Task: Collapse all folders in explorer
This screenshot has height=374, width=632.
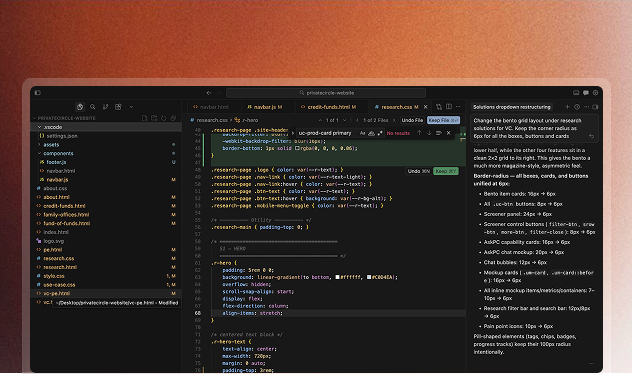Action: (x=173, y=118)
